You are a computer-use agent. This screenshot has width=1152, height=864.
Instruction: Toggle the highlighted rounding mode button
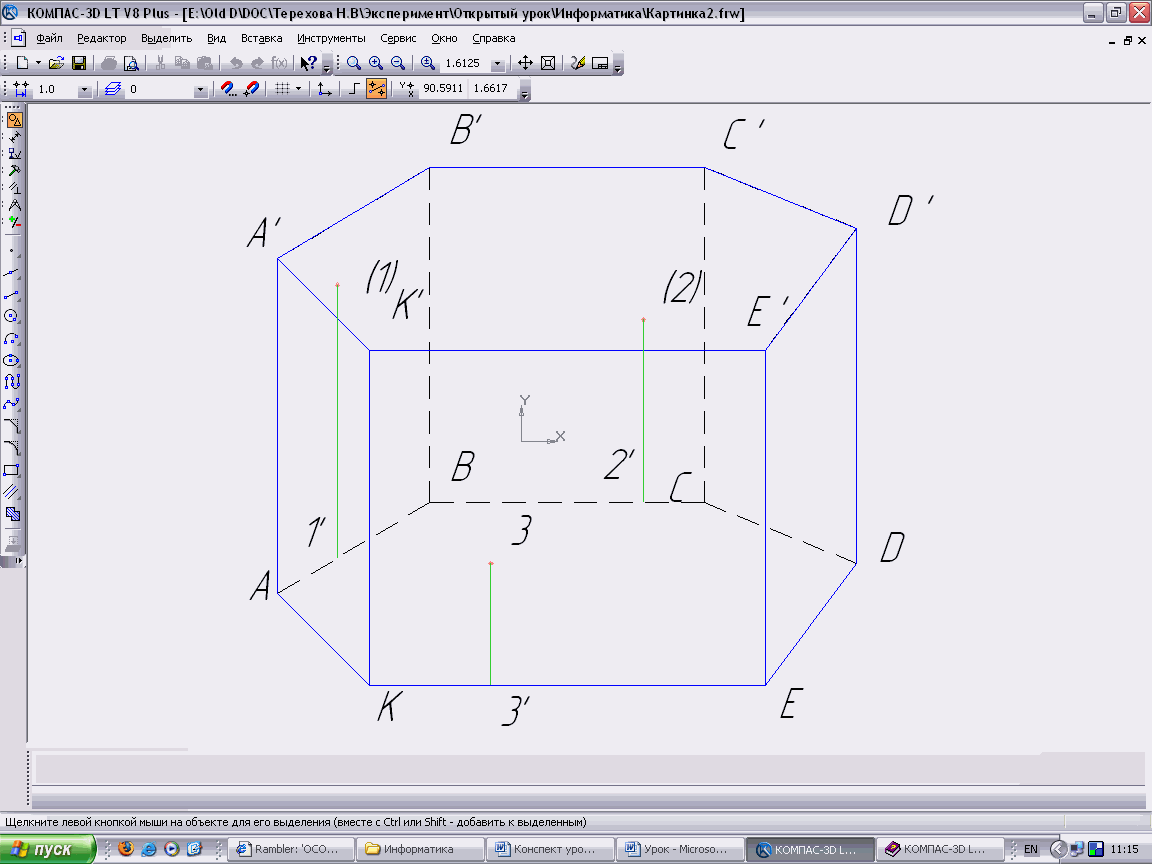click(x=377, y=89)
